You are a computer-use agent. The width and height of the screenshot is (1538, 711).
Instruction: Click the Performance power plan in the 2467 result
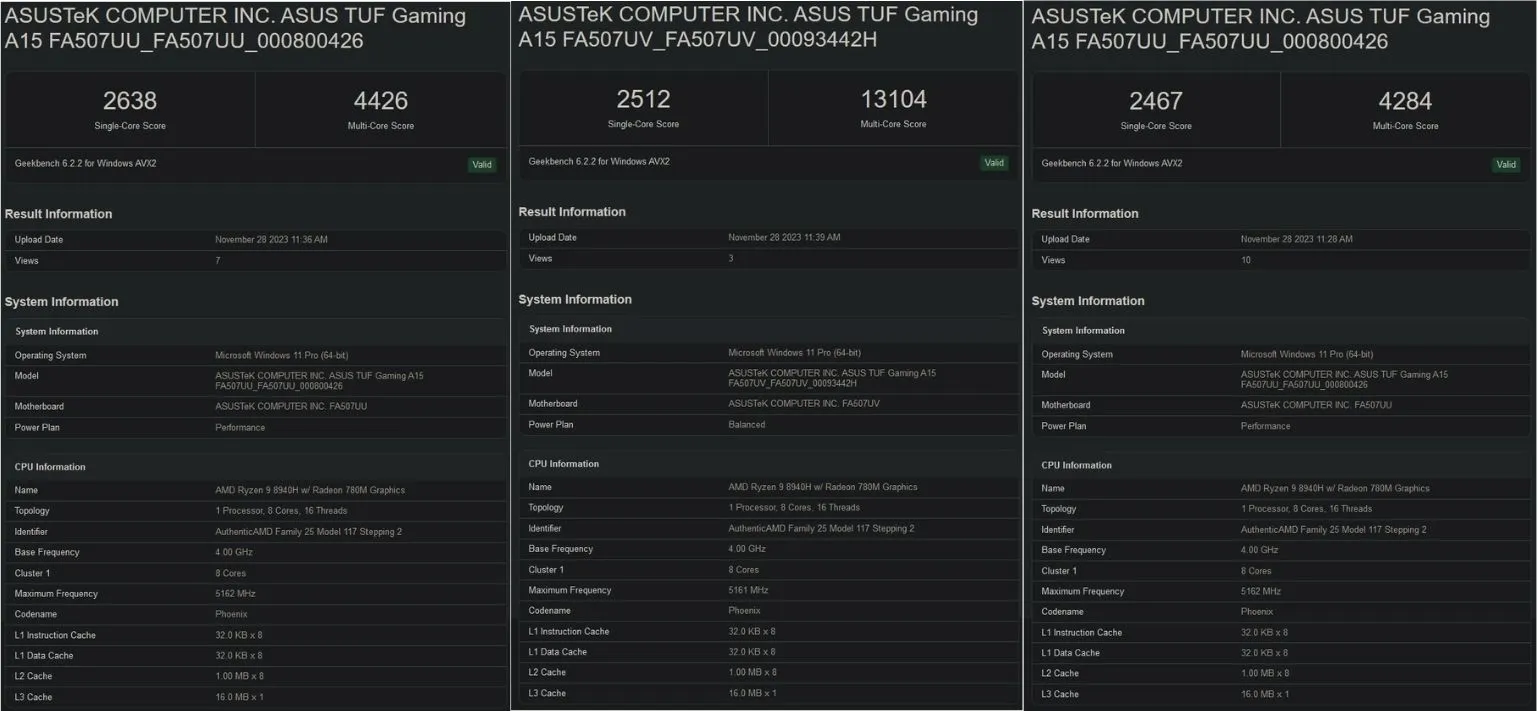point(1266,426)
